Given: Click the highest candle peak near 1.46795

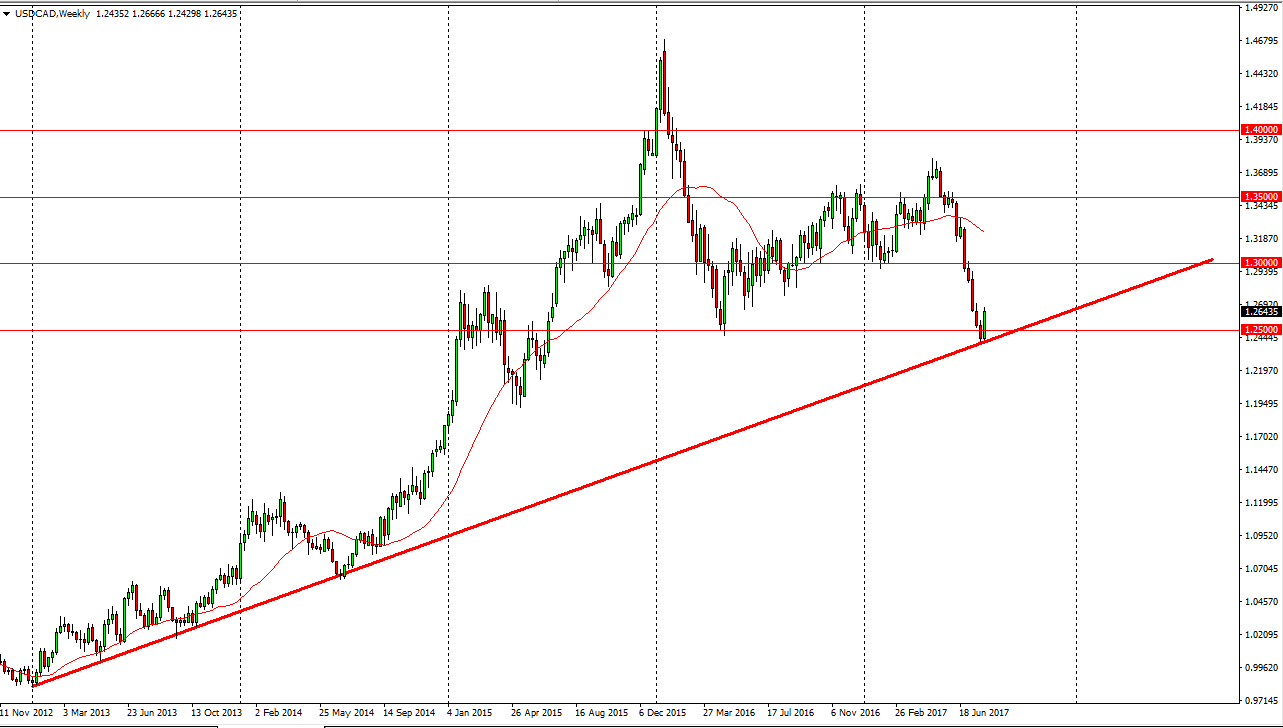Looking at the screenshot, I should coord(664,42).
